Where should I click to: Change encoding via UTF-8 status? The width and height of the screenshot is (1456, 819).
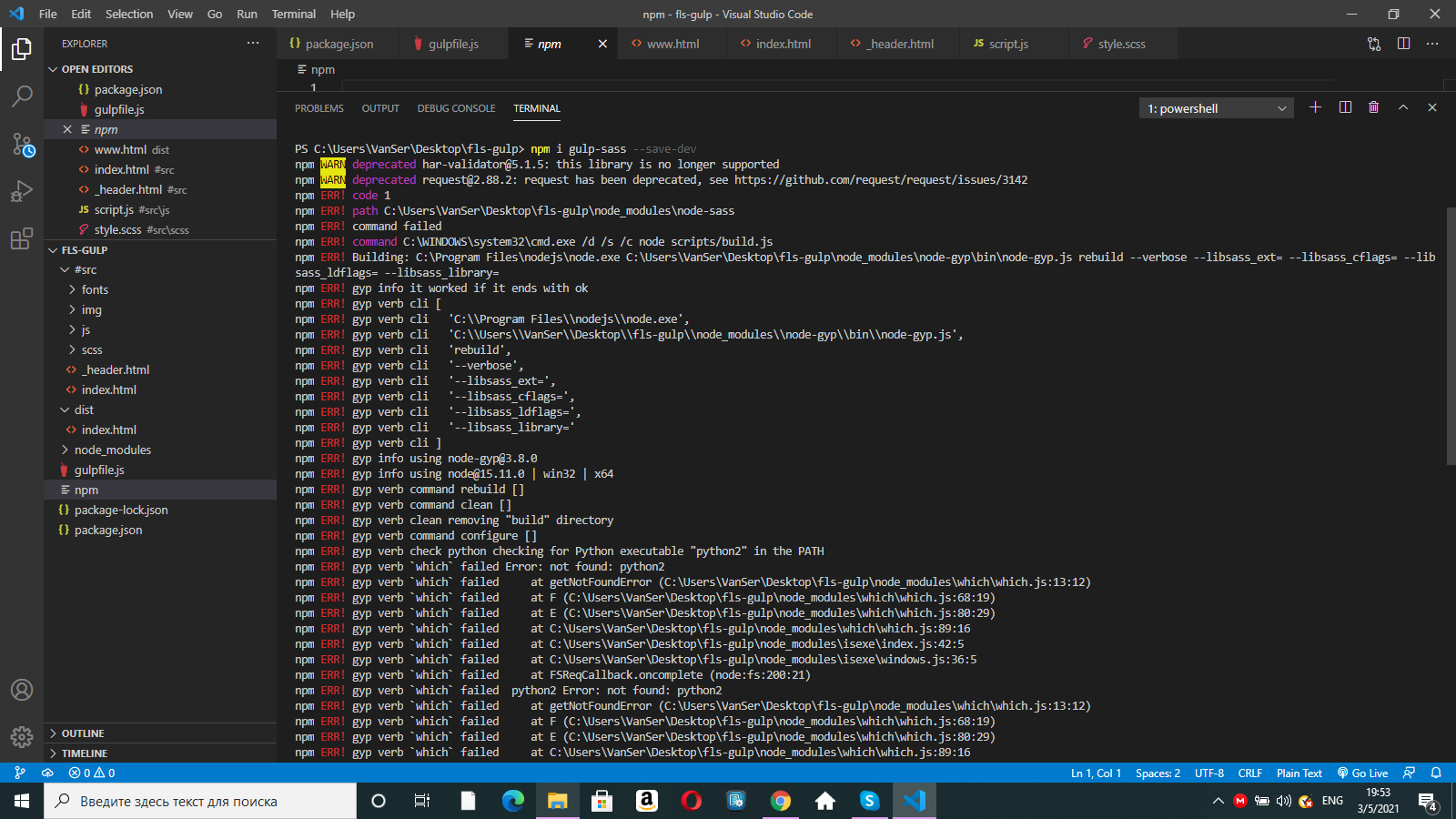(1208, 773)
